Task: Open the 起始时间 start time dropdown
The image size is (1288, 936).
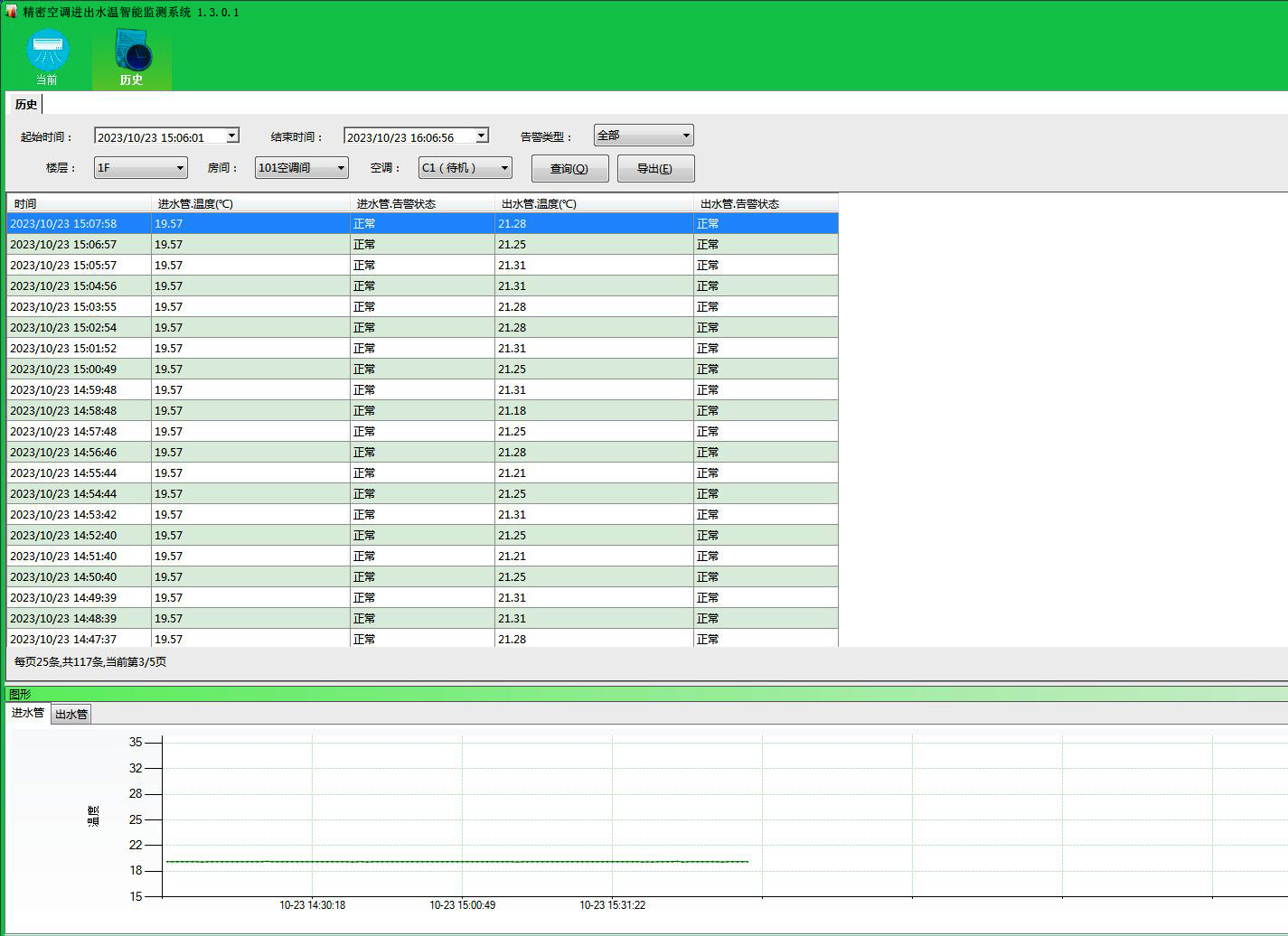Action: (232, 136)
